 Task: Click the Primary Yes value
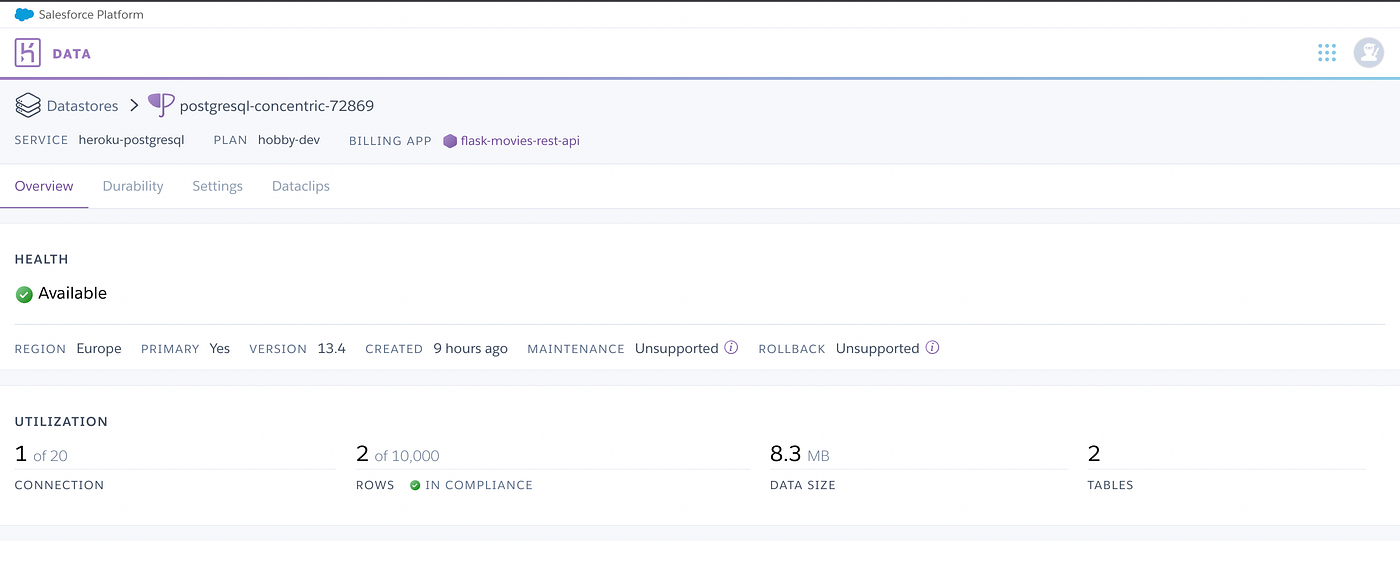220,349
